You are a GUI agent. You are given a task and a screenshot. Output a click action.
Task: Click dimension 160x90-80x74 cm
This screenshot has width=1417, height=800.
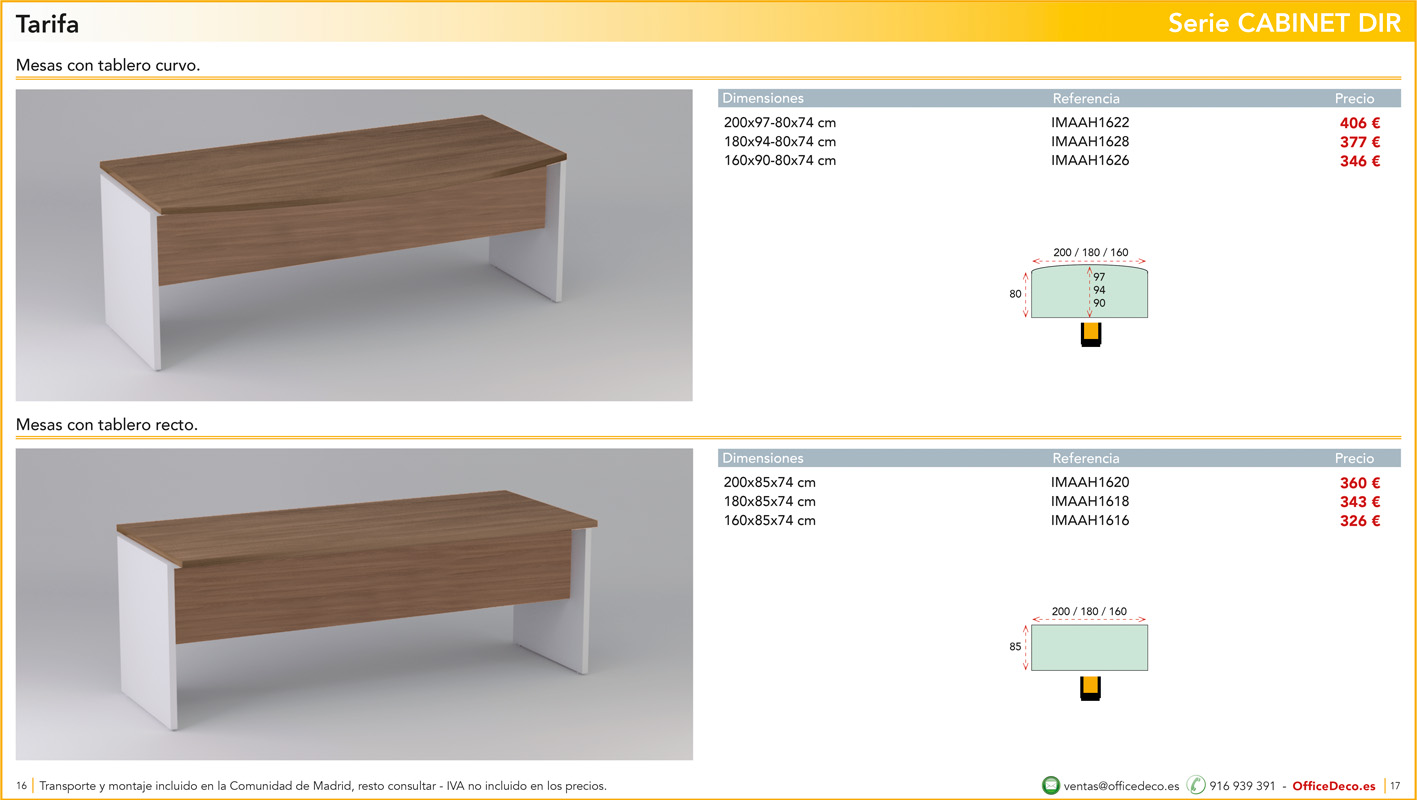(780, 161)
